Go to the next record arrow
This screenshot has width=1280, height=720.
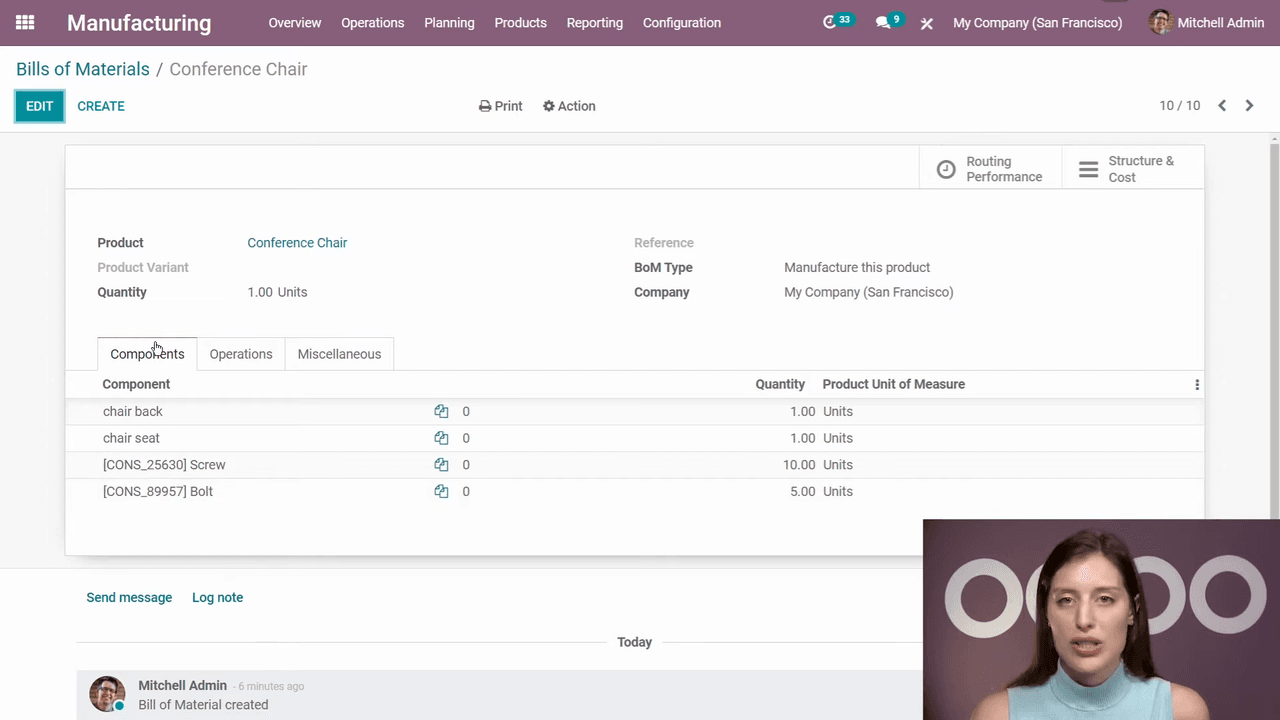pyautogui.click(x=1249, y=106)
